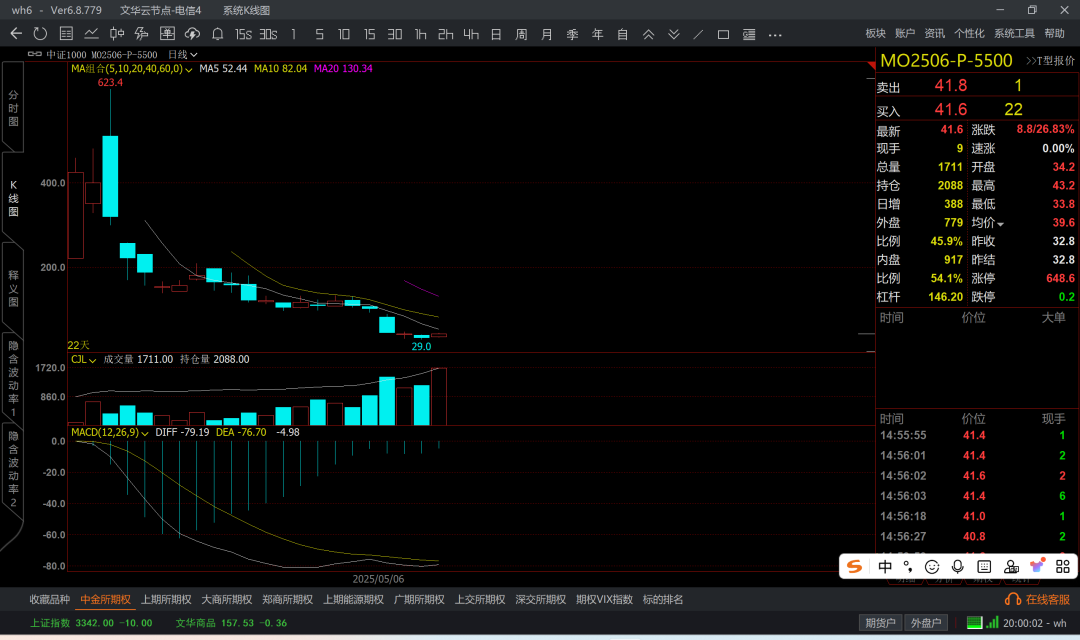The width and height of the screenshot is (1080, 640).
Task: Switch to the 隐含波动率2 side tab
Action: [x=13, y=469]
